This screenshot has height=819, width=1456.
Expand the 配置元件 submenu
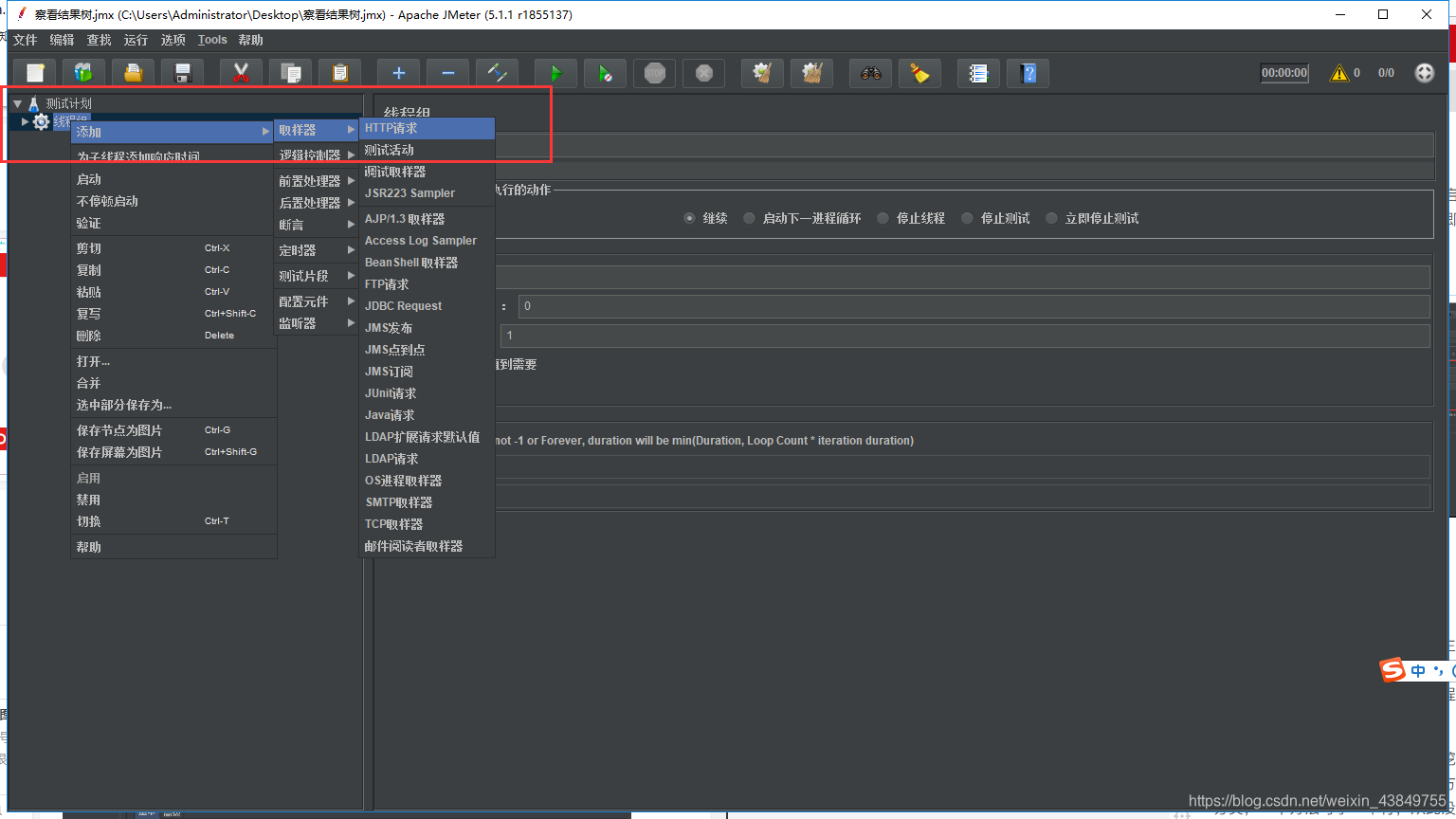[x=317, y=301]
